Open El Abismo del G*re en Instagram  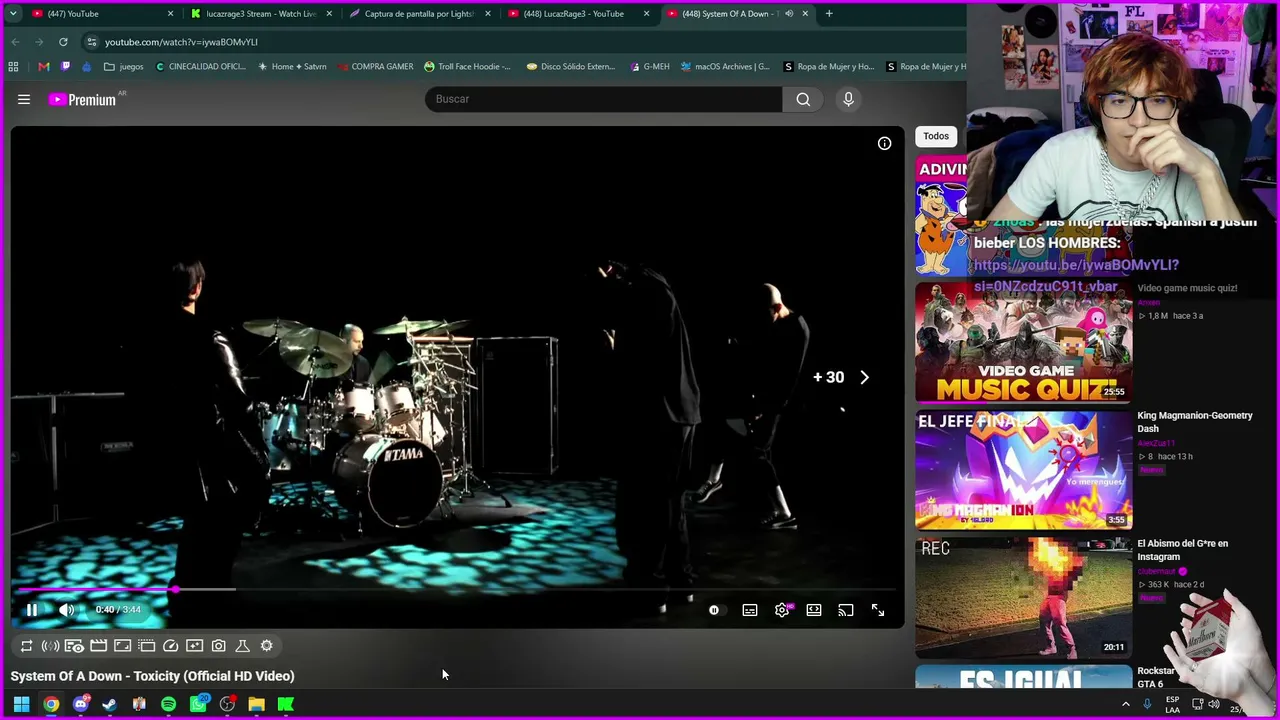(x=1183, y=550)
